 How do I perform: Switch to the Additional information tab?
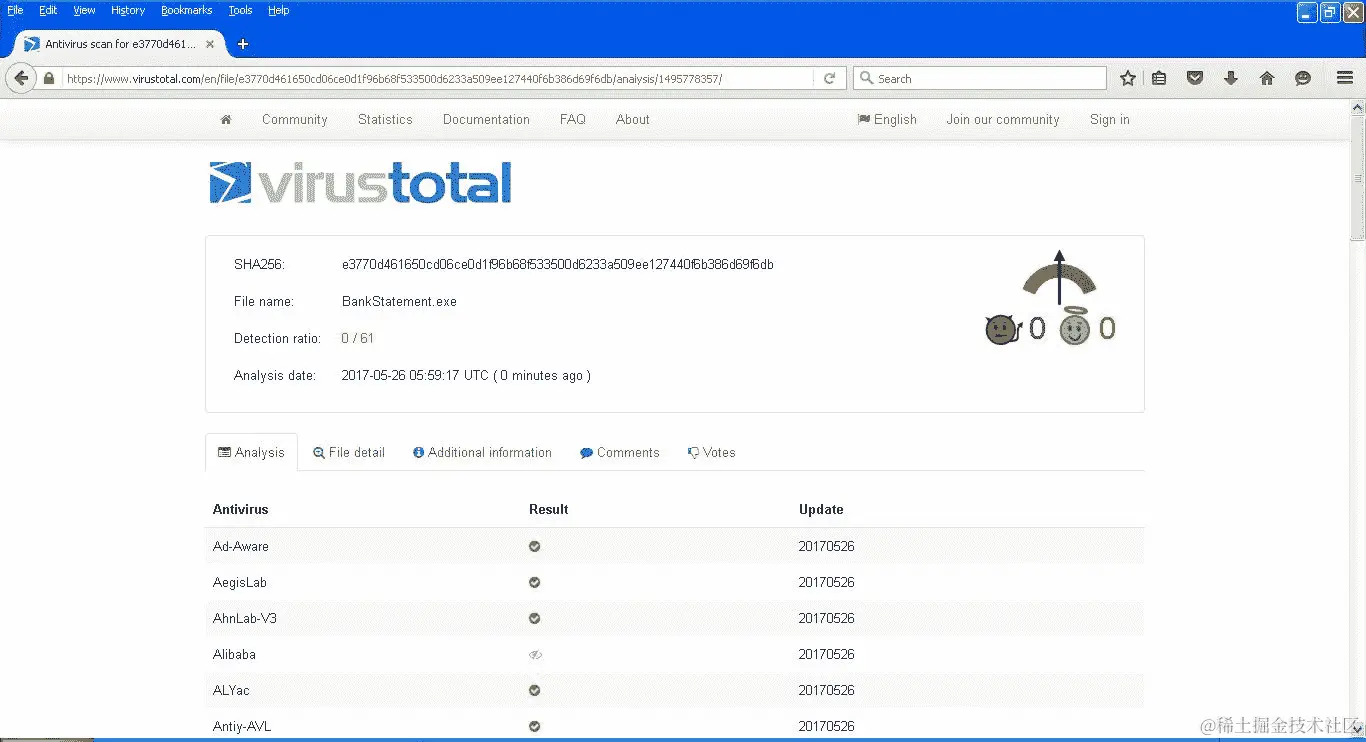[482, 452]
